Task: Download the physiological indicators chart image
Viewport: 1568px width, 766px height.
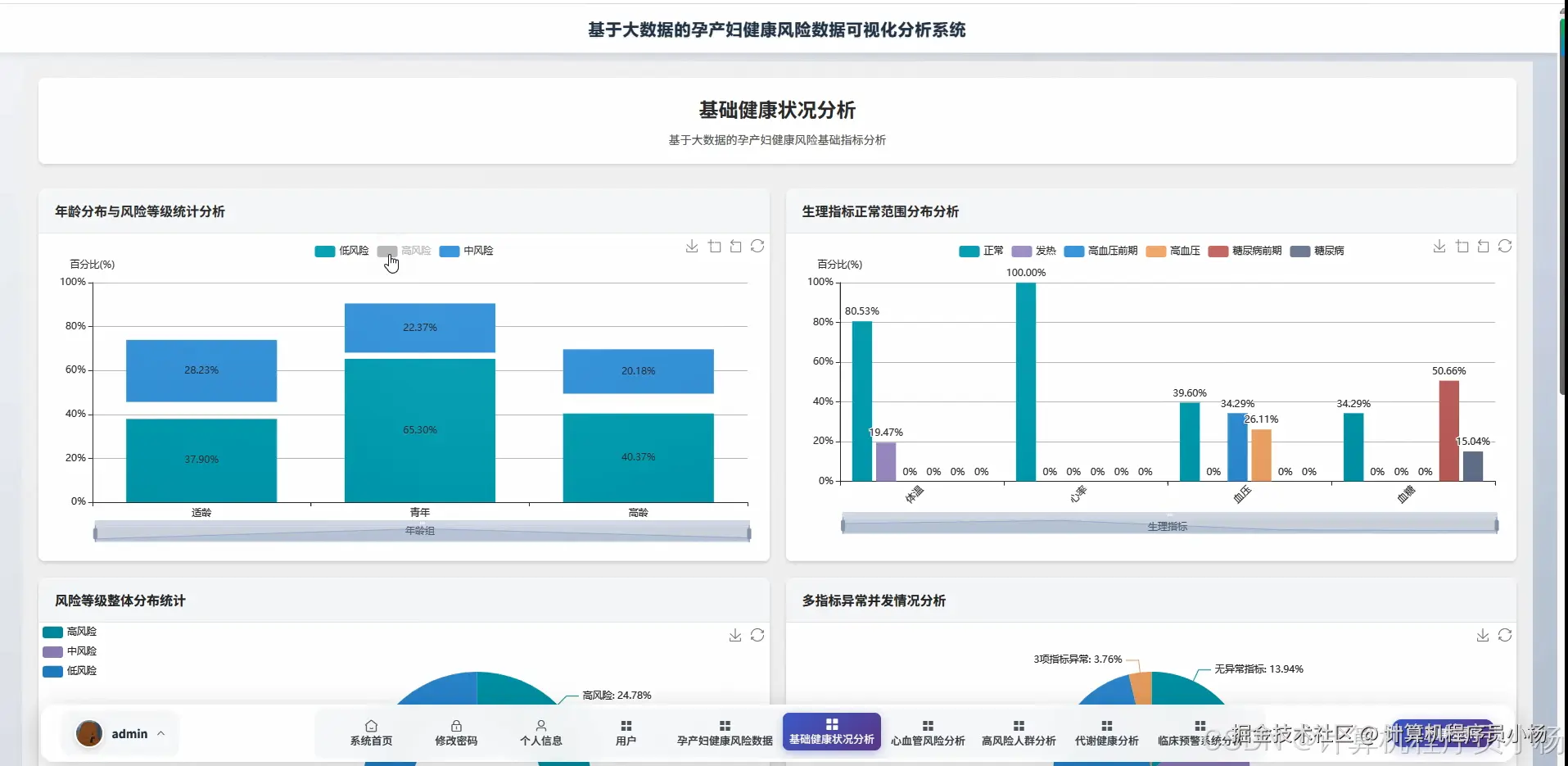Action: tap(1439, 247)
